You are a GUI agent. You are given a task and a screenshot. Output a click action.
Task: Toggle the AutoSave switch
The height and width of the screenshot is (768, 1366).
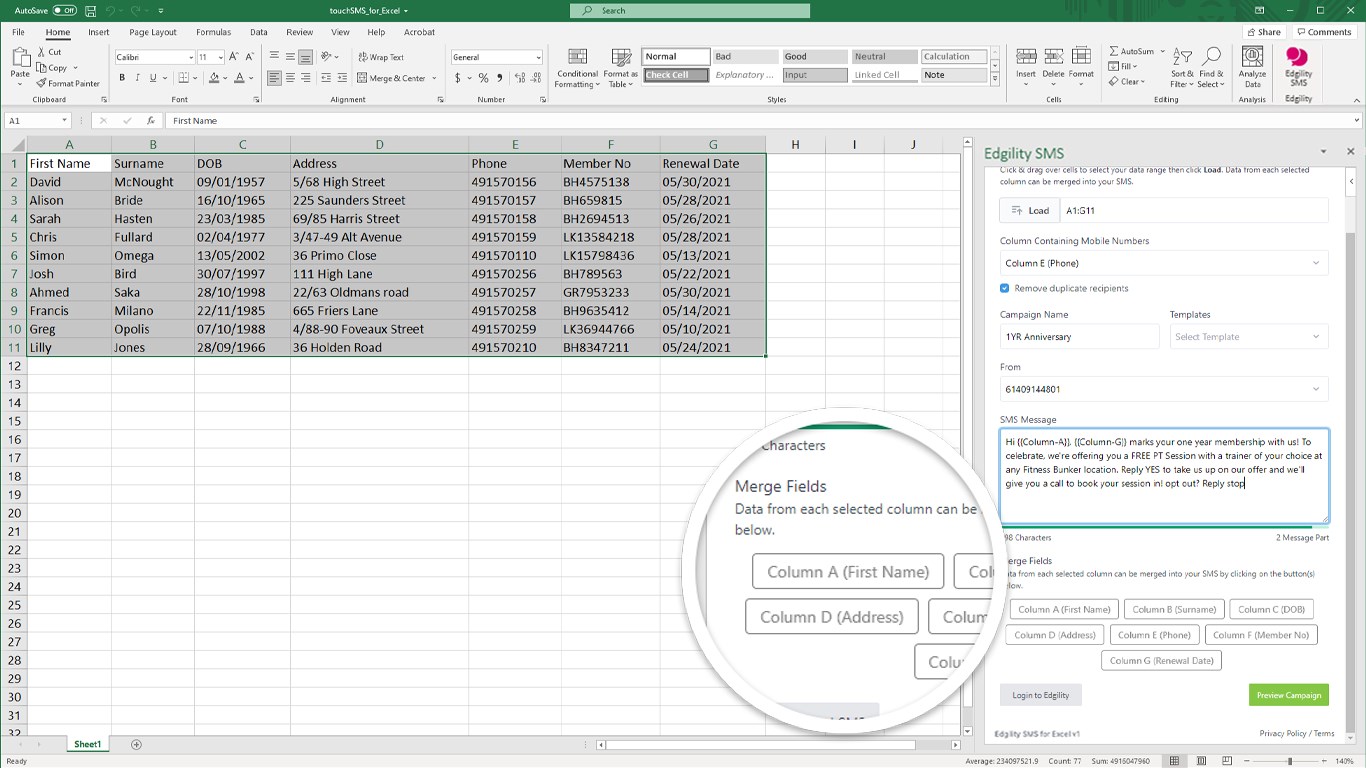point(65,10)
